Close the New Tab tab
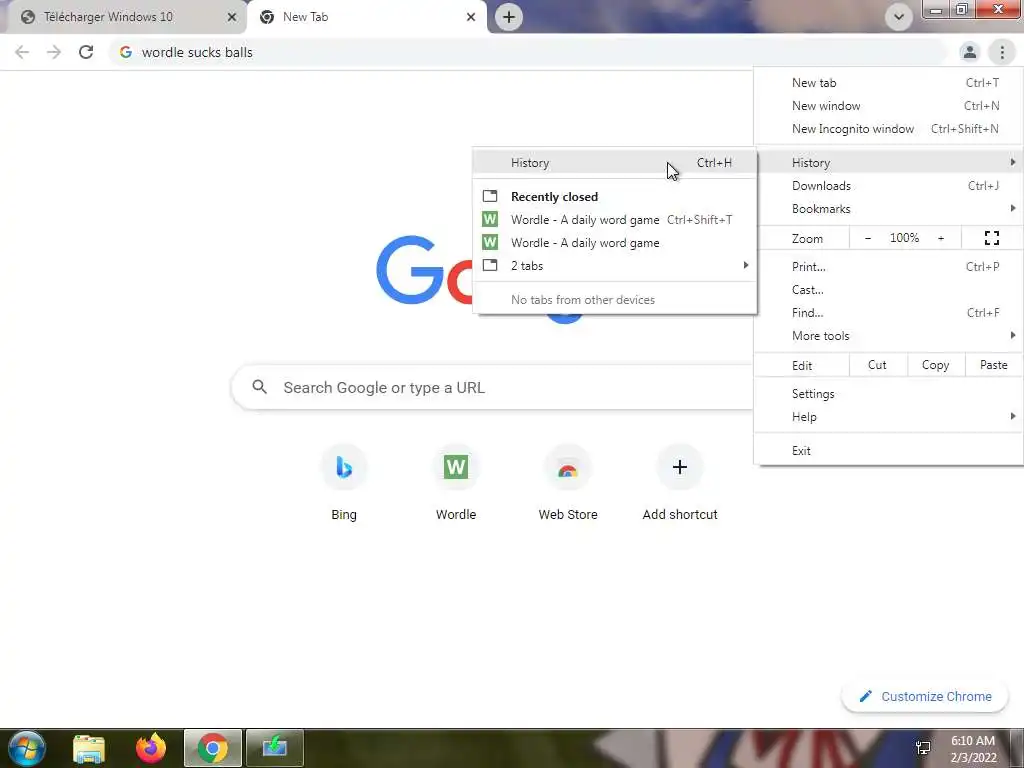 [471, 17]
